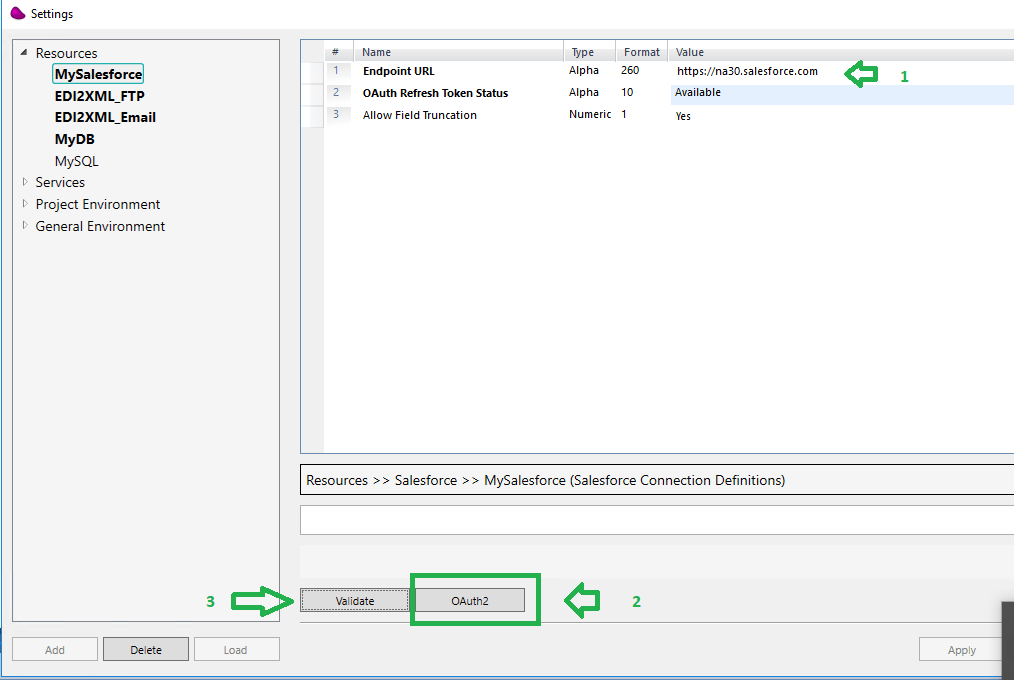Click the Delete button
This screenshot has width=1014, height=680.
tap(146, 650)
